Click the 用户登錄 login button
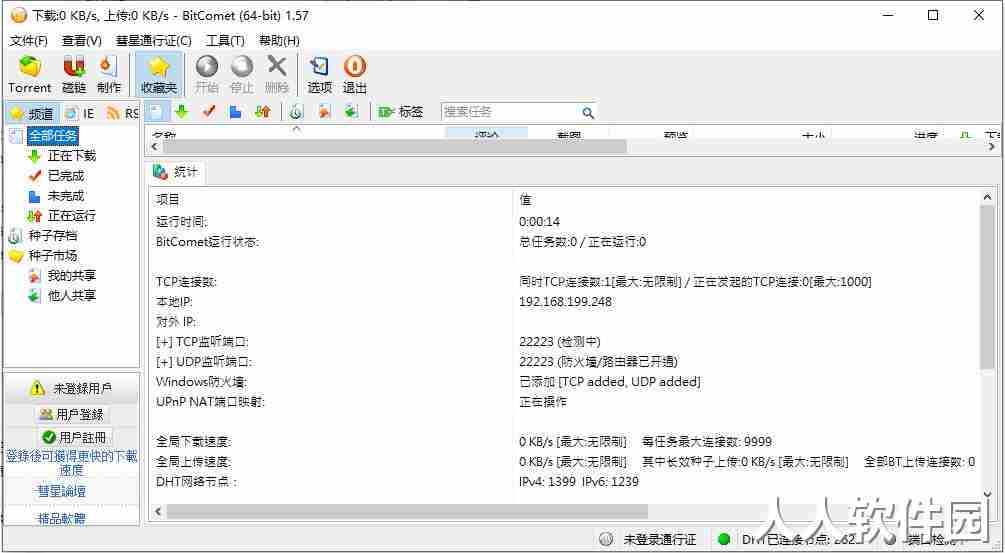 tap(71, 415)
